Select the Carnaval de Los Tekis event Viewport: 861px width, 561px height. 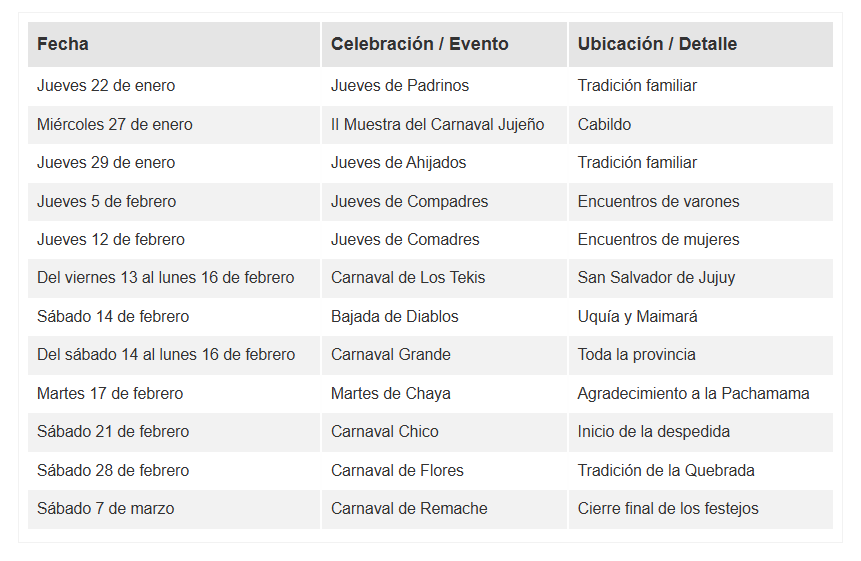point(408,278)
